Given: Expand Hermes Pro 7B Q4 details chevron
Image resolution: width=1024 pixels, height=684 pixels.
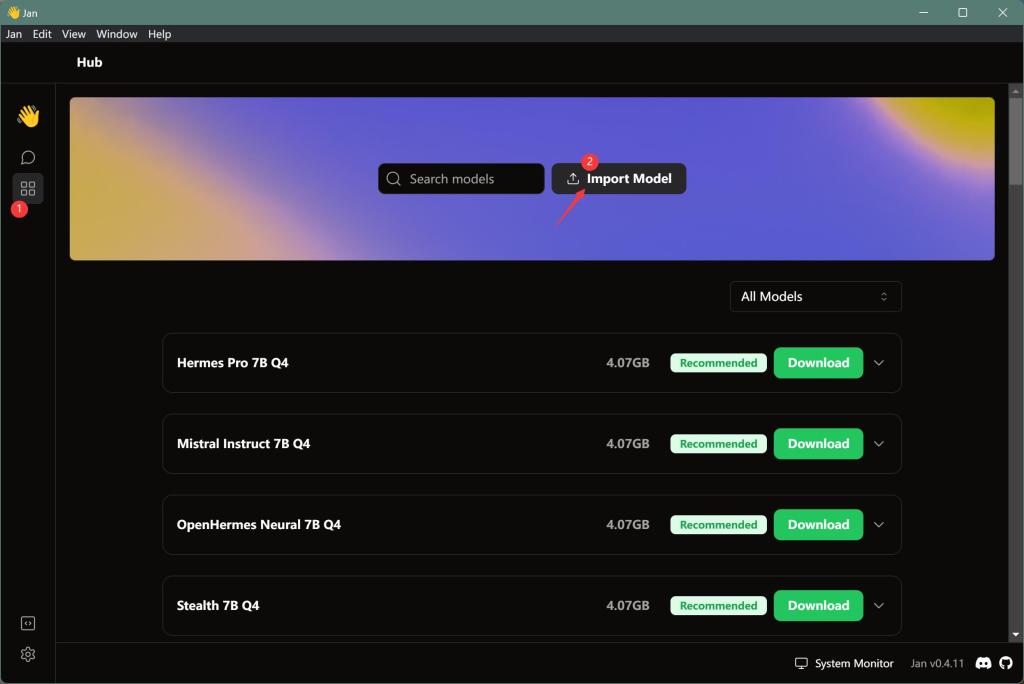Looking at the screenshot, I should tap(879, 363).
